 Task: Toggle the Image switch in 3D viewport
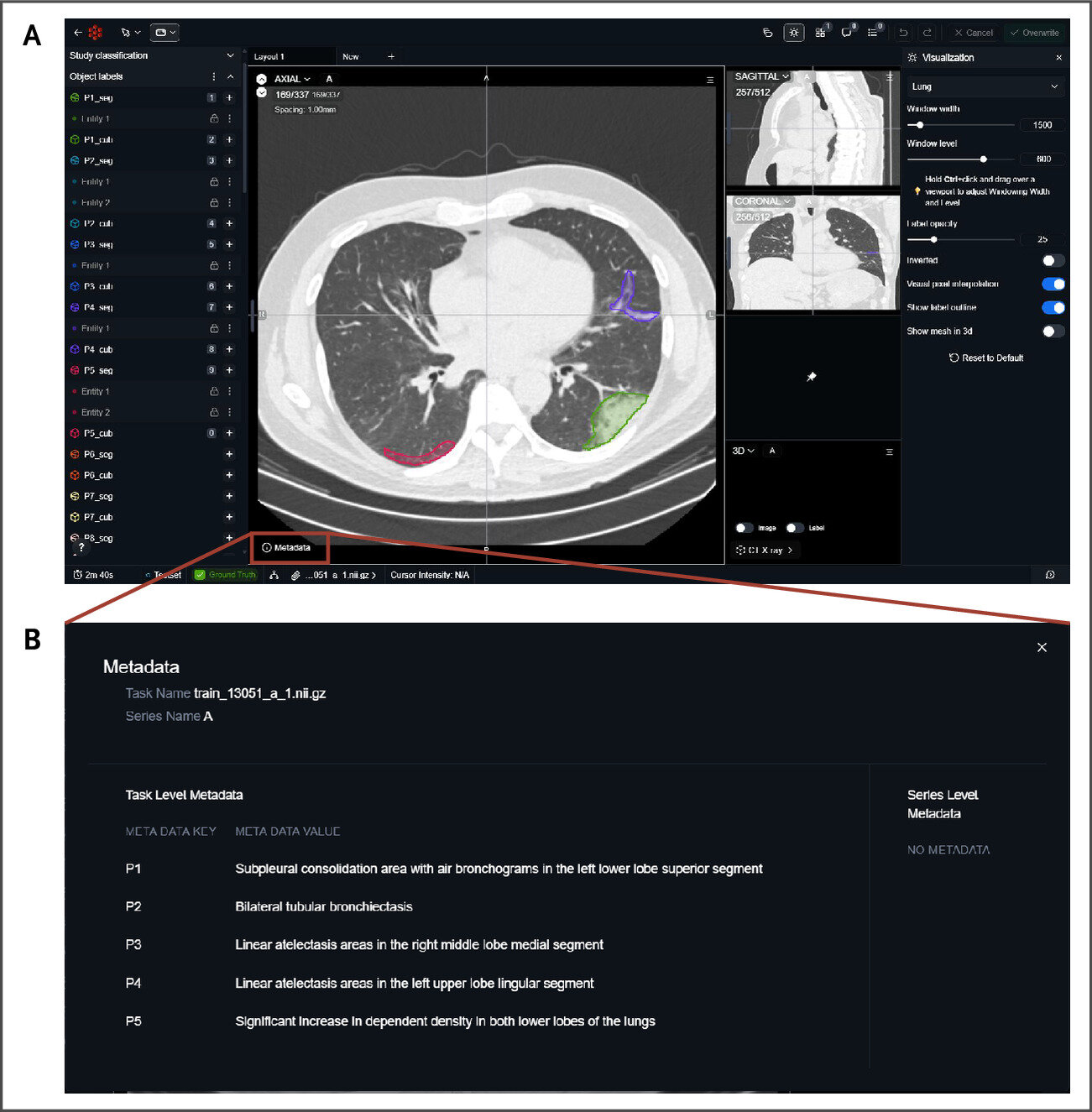coord(745,528)
